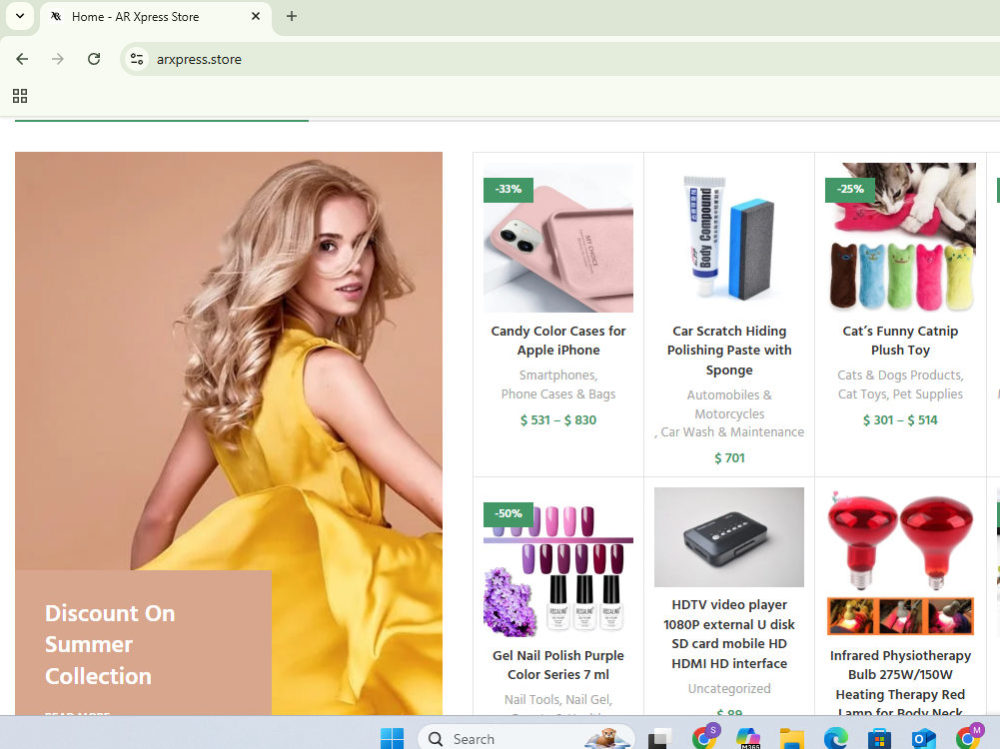
Task: Open a new browser tab
Action: pos(291,16)
